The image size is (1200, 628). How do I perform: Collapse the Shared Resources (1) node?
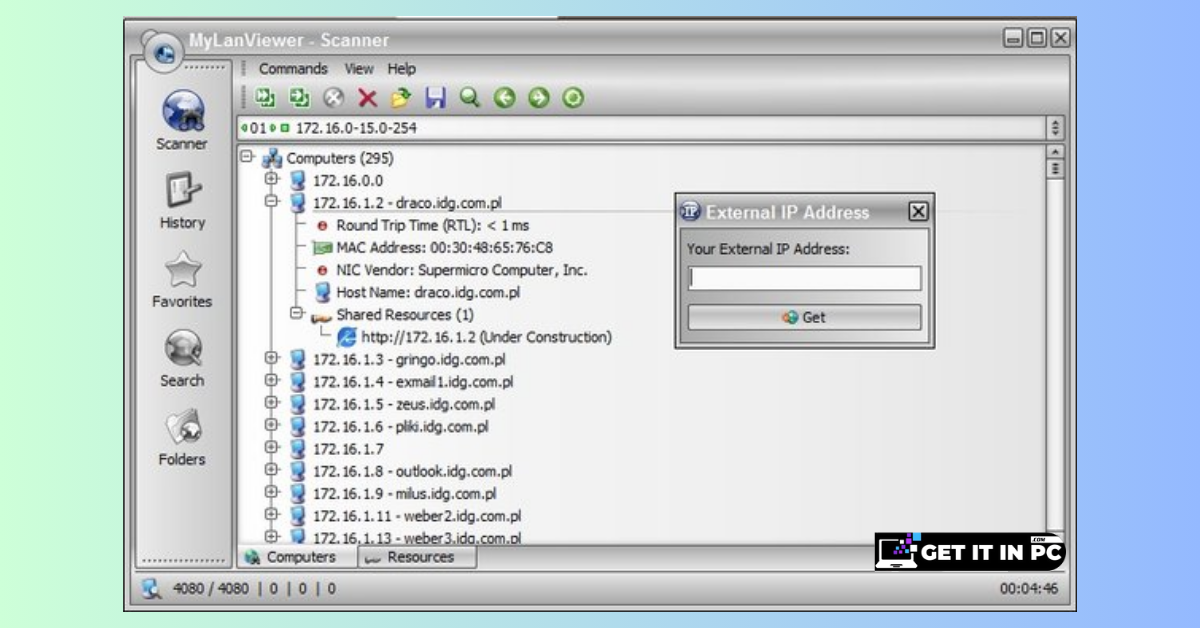tap(296, 313)
